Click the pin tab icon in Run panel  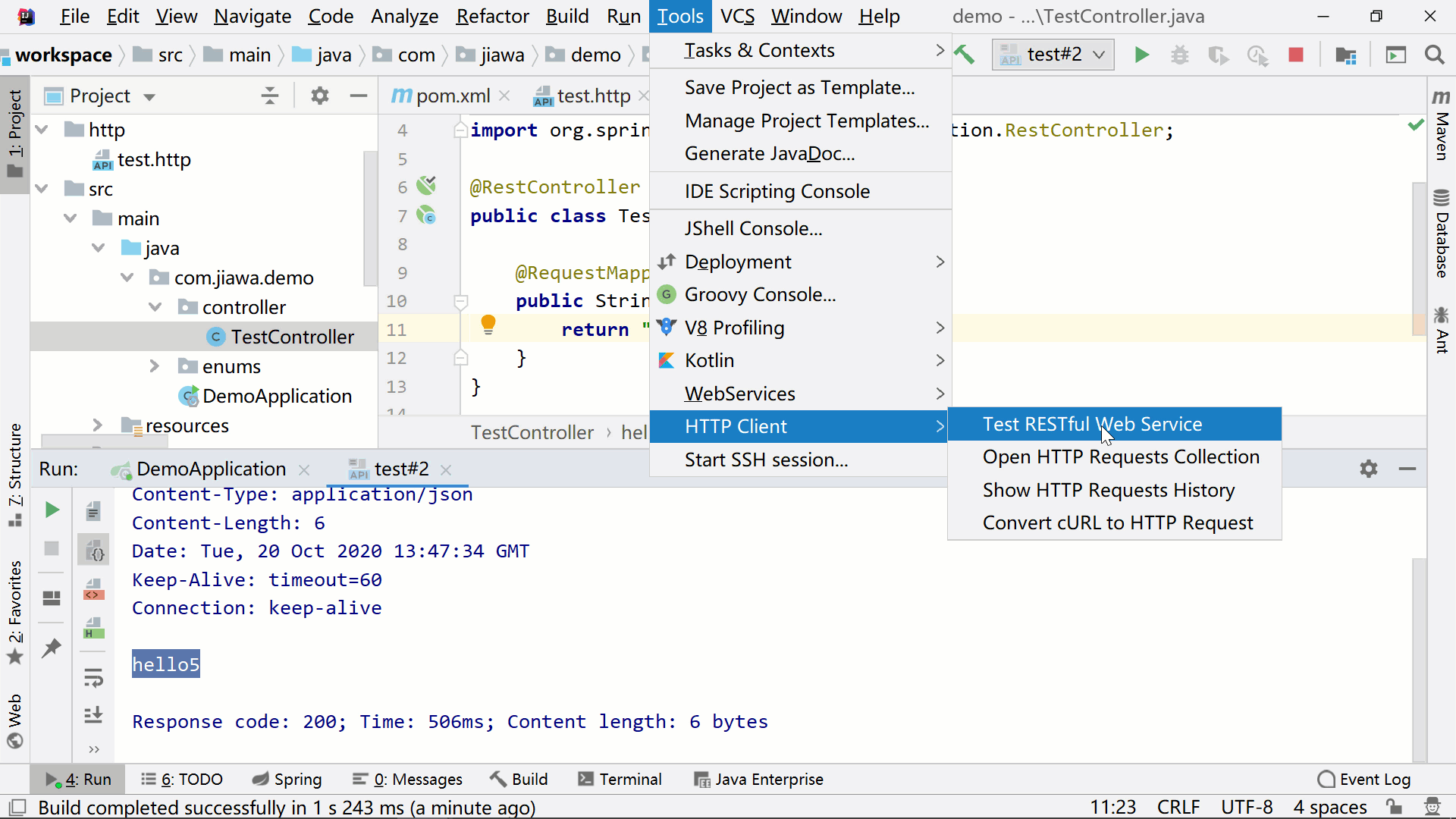click(52, 648)
